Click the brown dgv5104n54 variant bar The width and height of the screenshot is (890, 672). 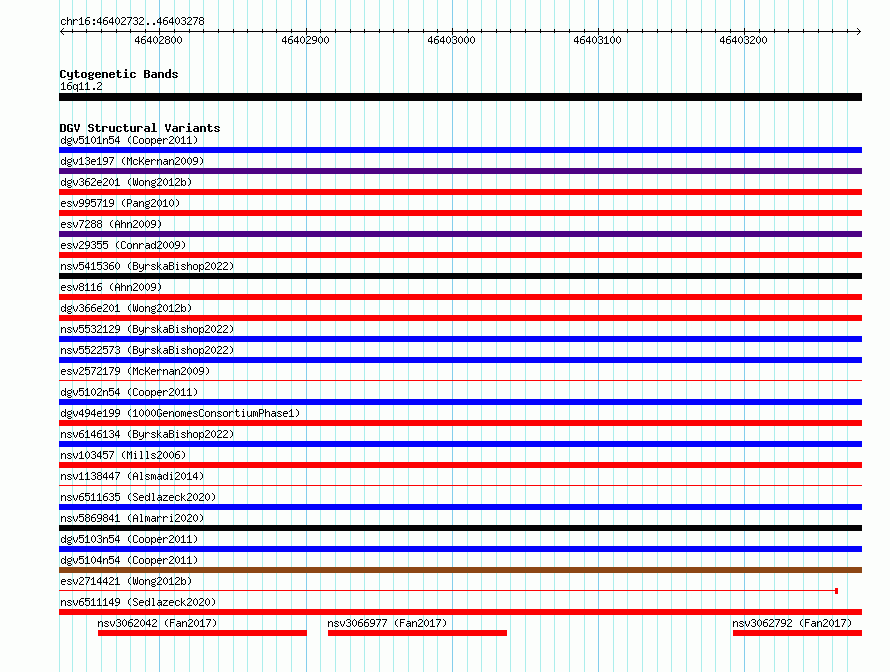pos(460,570)
